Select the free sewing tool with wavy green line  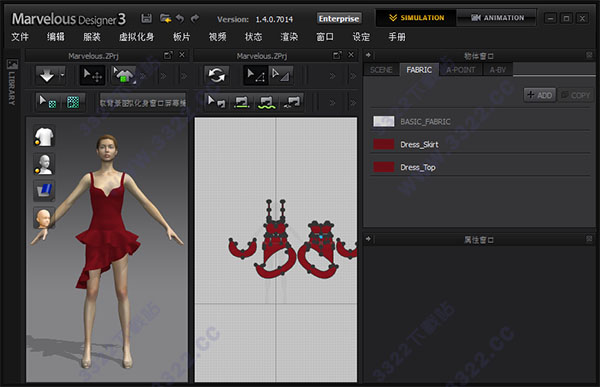[266, 102]
